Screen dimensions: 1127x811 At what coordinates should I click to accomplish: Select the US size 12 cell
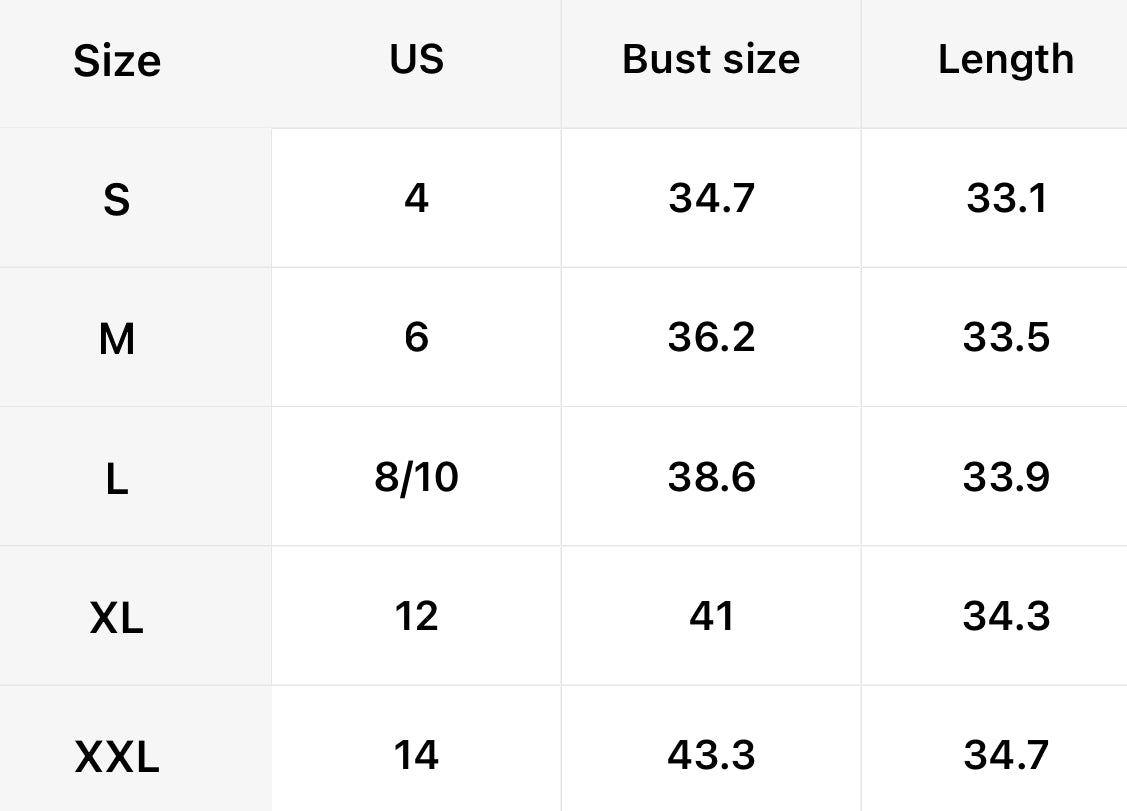click(x=416, y=616)
